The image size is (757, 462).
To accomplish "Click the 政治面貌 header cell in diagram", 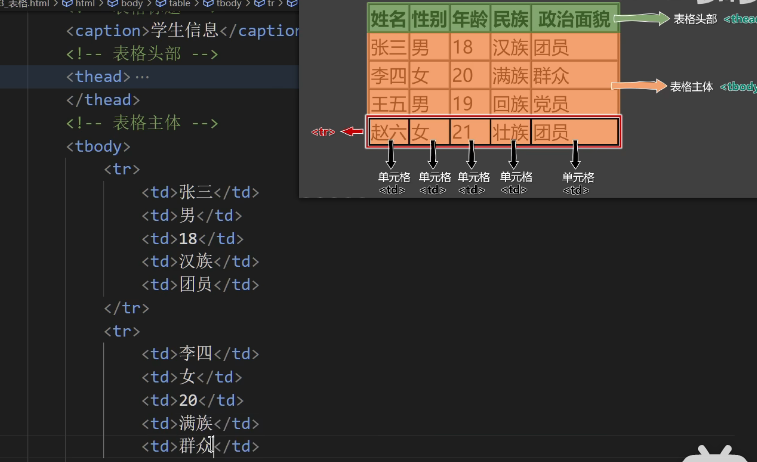I will tap(575, 19).
